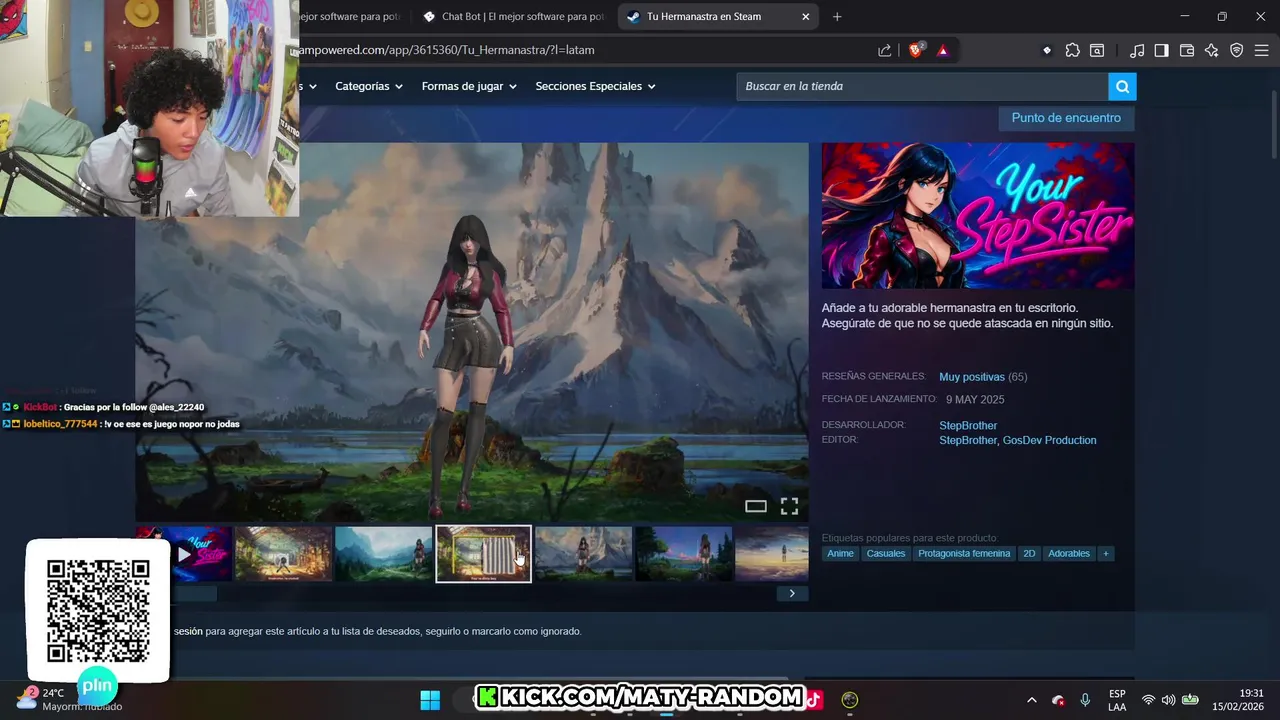Open the Muy positivas reviews link

[x=971, y=377]
